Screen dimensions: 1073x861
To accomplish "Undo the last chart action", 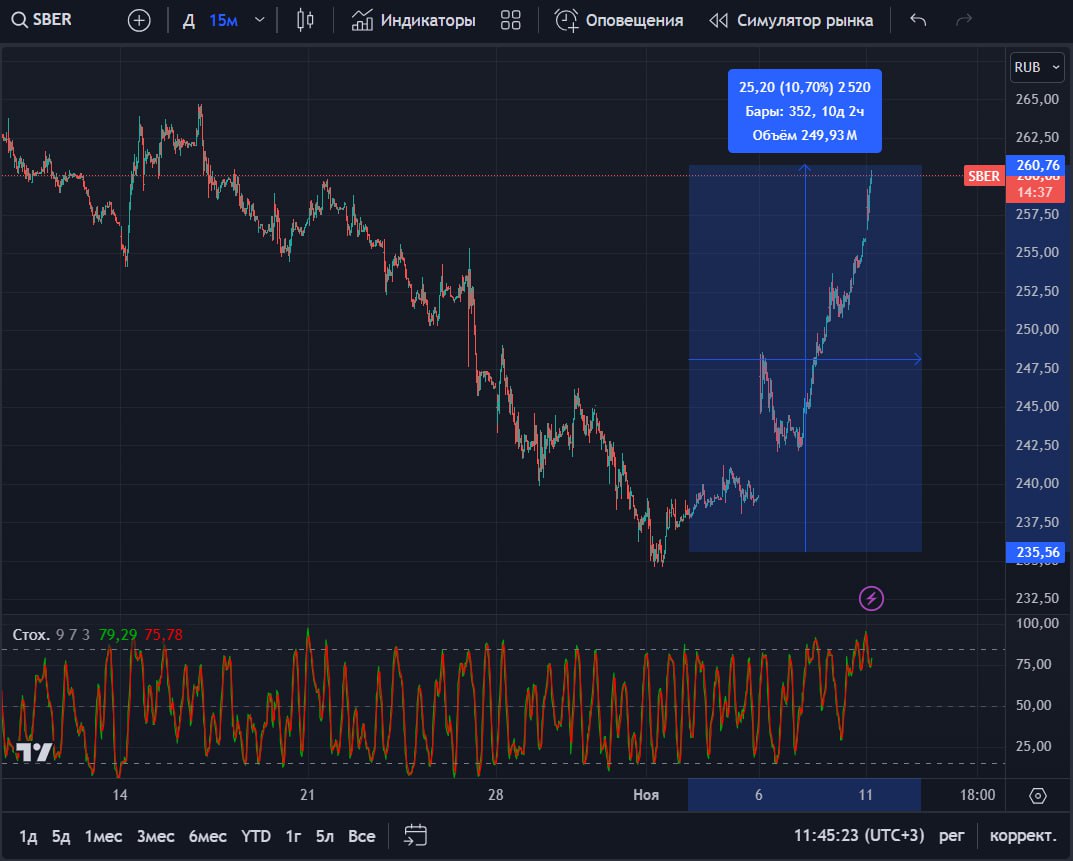I will pos(918,21).
